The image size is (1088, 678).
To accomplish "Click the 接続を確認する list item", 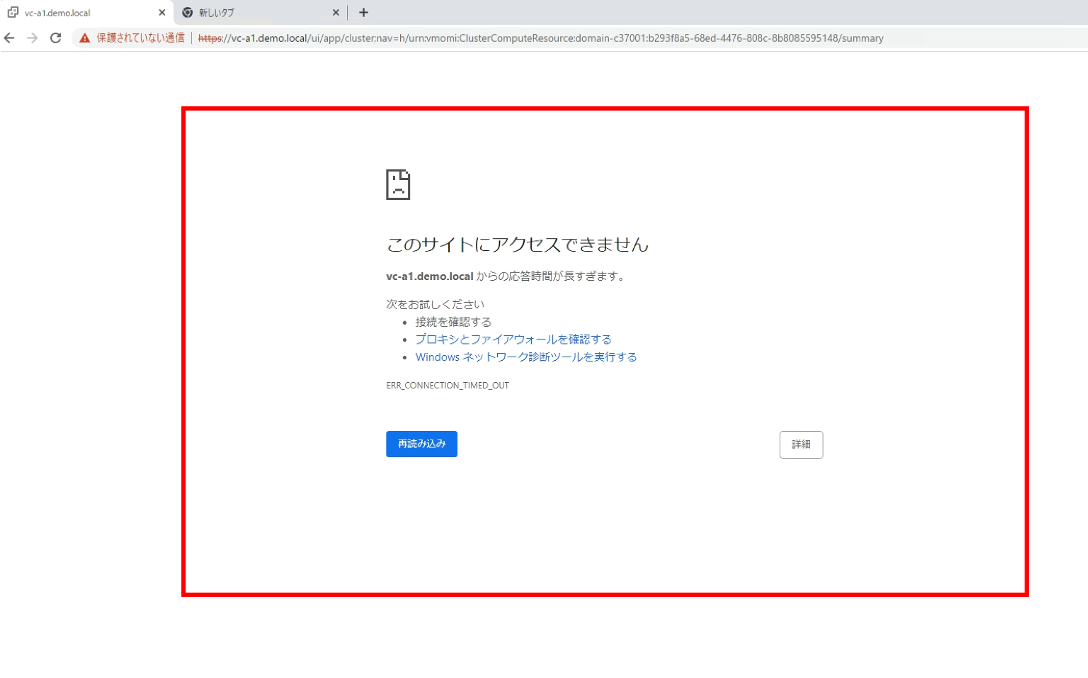I will pos(453,322).
